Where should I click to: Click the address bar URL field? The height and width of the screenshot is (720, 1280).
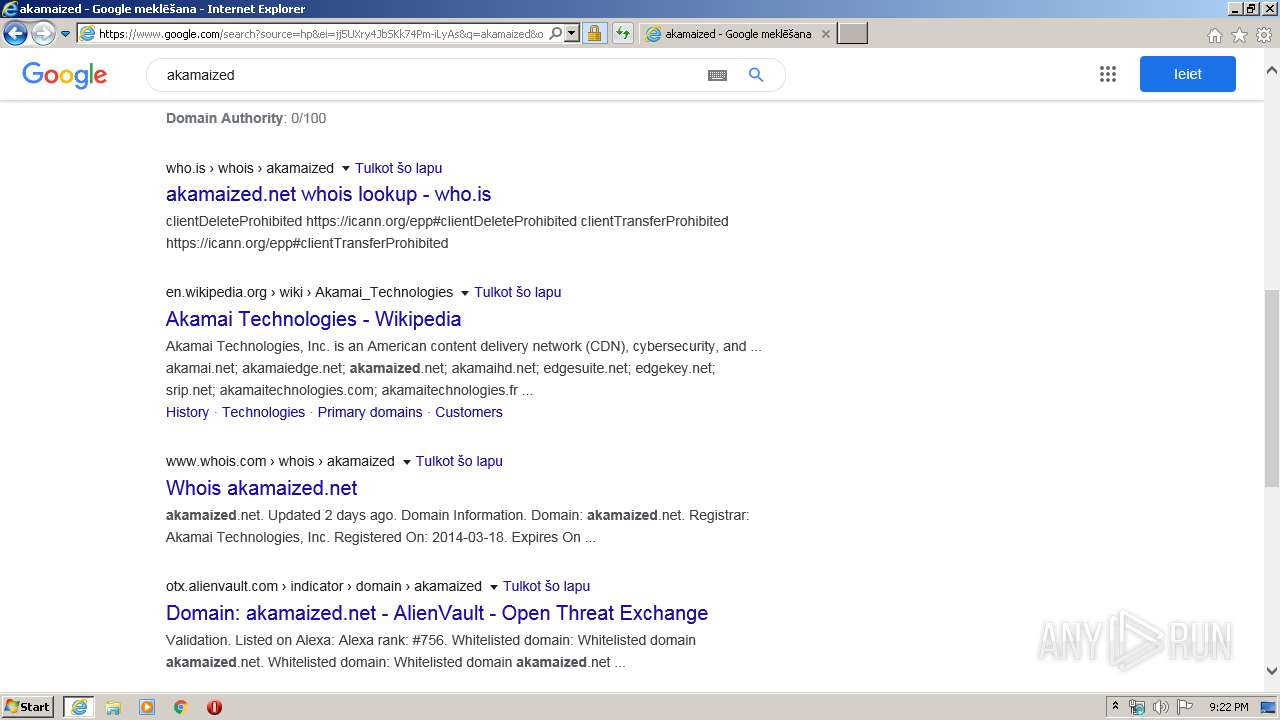(x=322, y=34)
